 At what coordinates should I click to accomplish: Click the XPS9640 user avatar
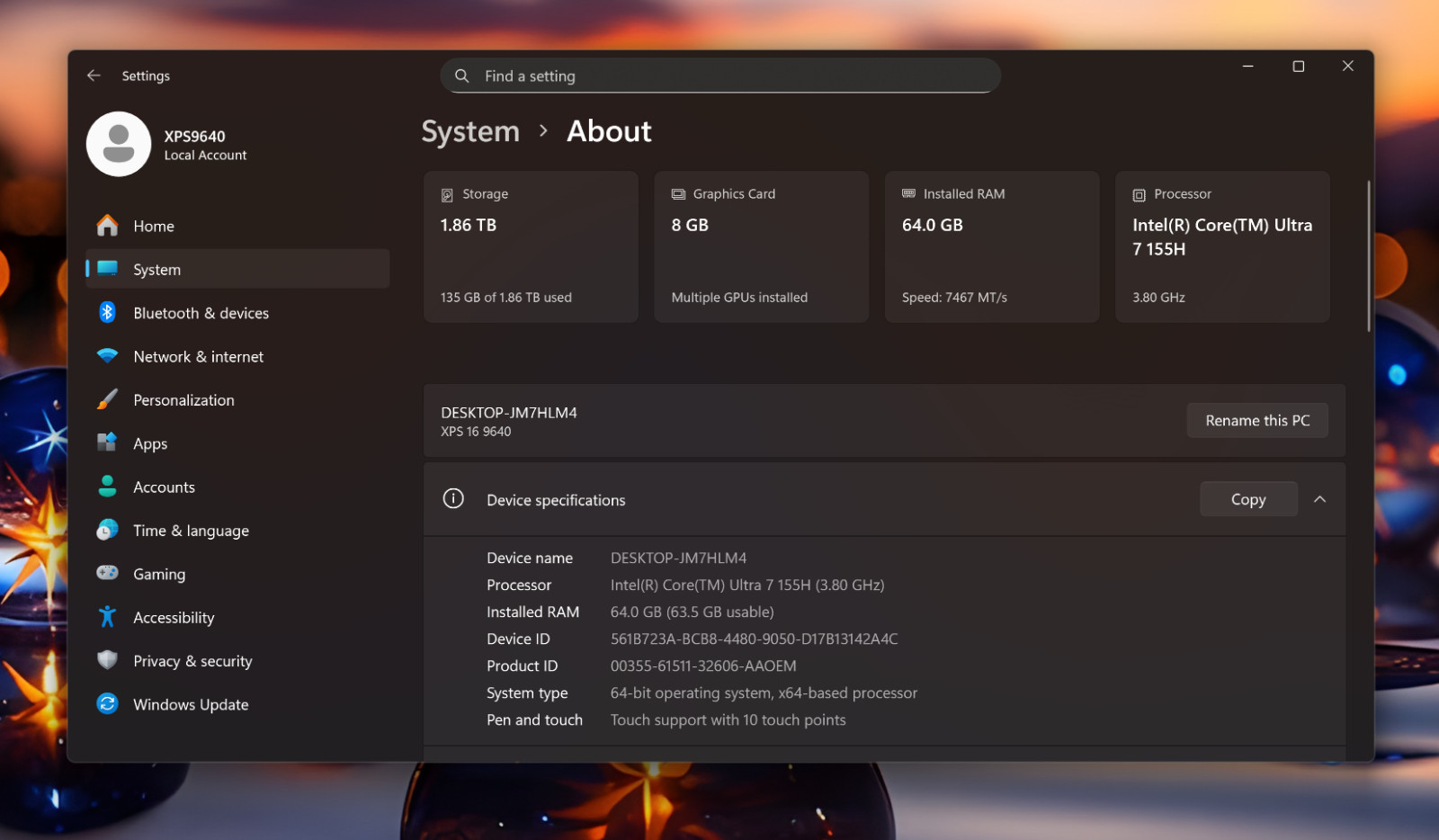pos(119,144)
